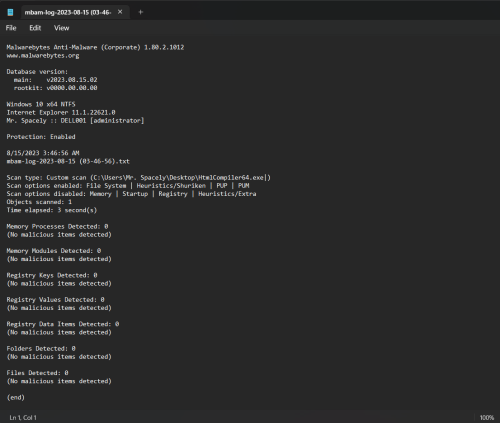This screenshot has width=500, height=423.
Task: Click the www.malwarebytes.org text line
Action: [43, 56]
